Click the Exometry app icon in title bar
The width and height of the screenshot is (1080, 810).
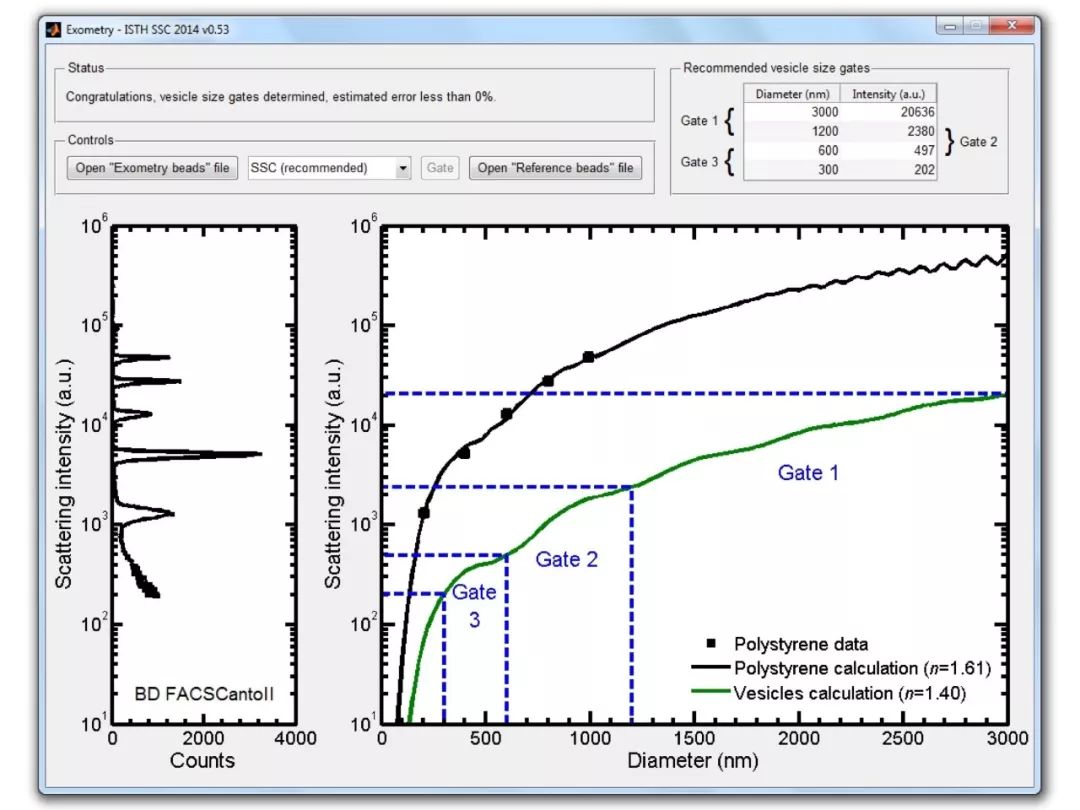[x=54, y=30]
